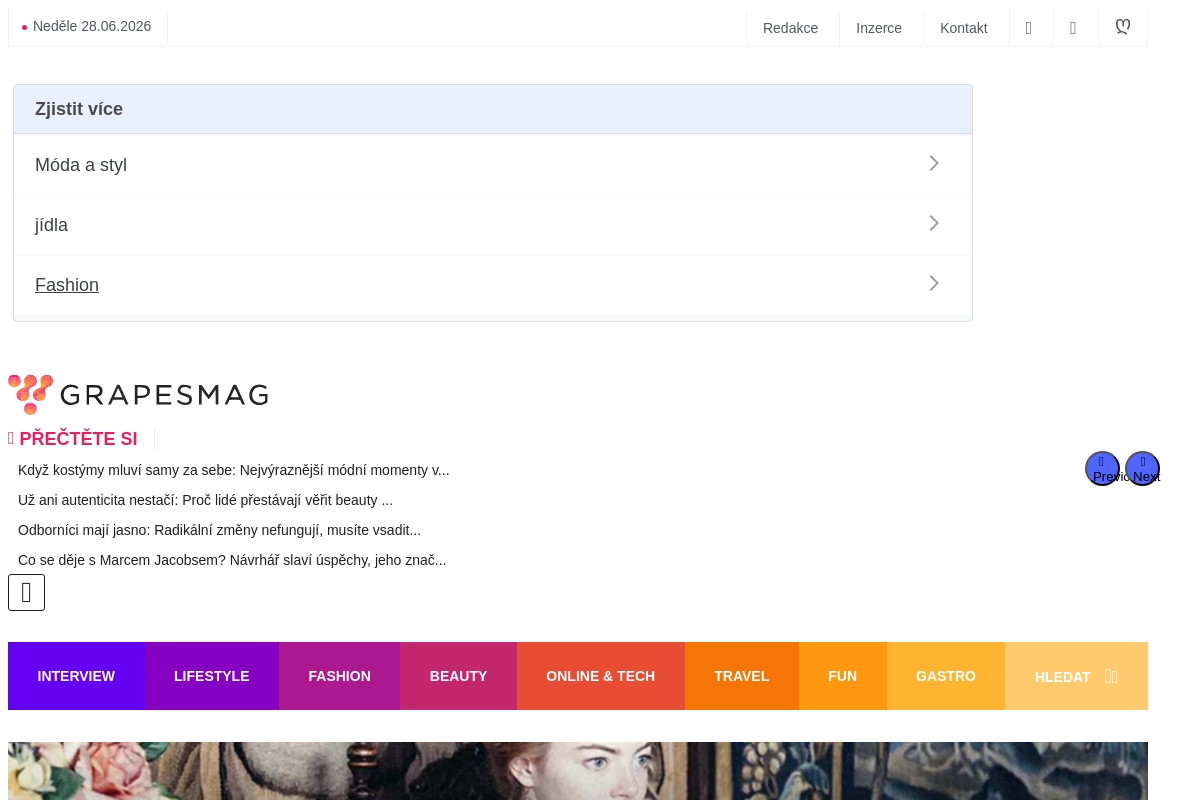
Task: Open the INTERVIEW menu tab
Action: 76,676
